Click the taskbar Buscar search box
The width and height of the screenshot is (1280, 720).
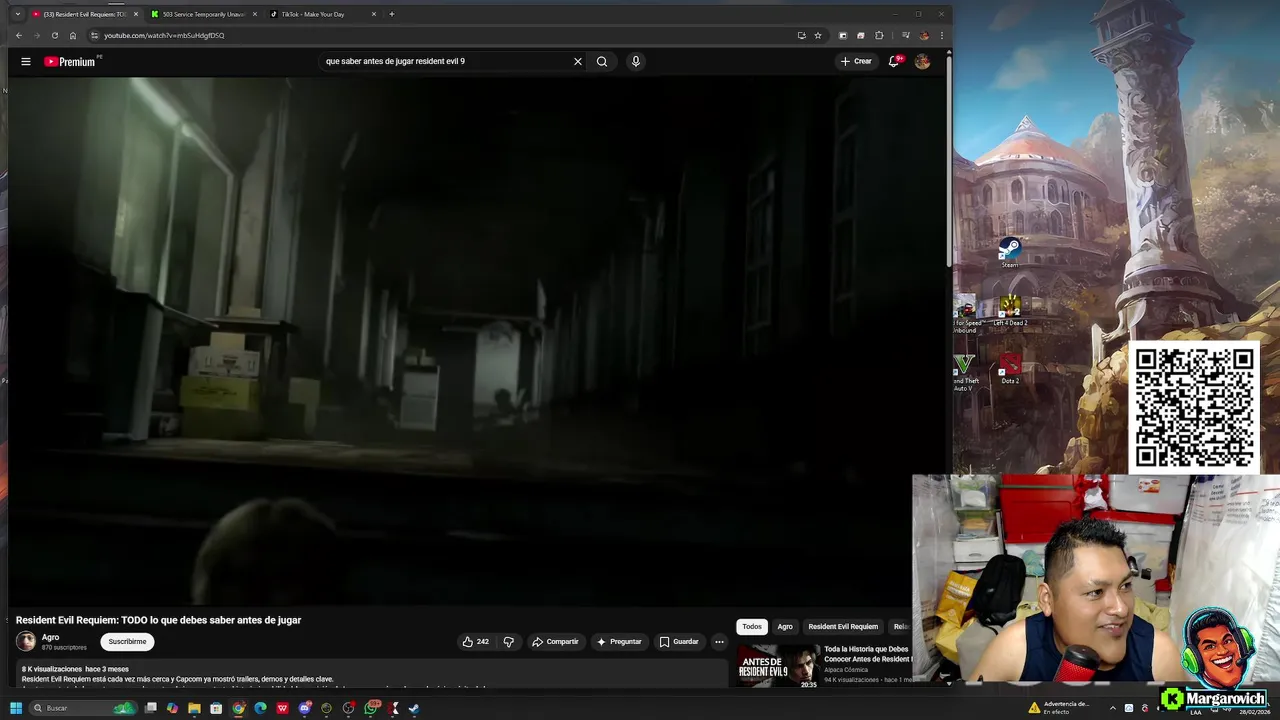(83, 708)
